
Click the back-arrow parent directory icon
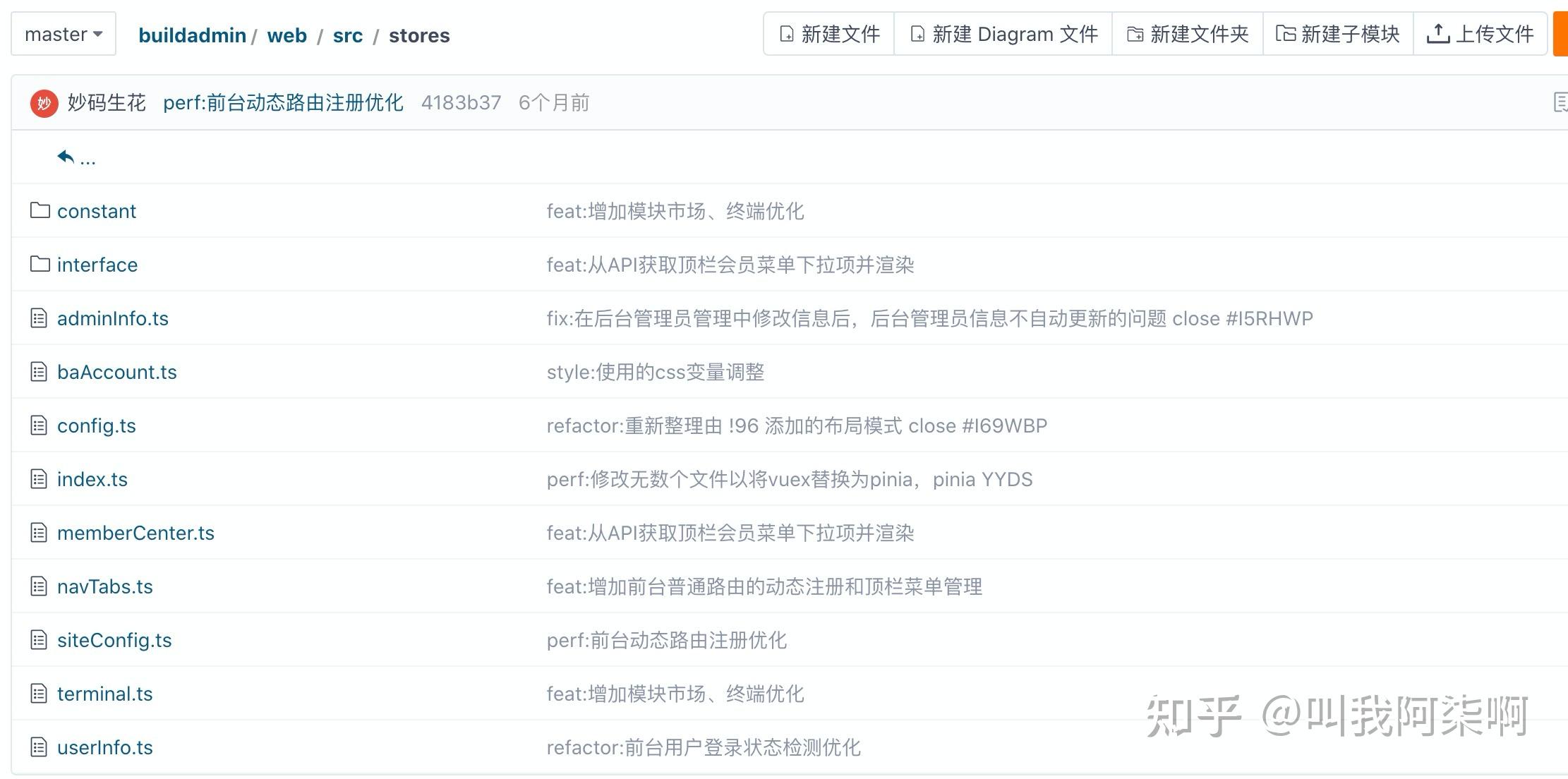coord(66,157)
